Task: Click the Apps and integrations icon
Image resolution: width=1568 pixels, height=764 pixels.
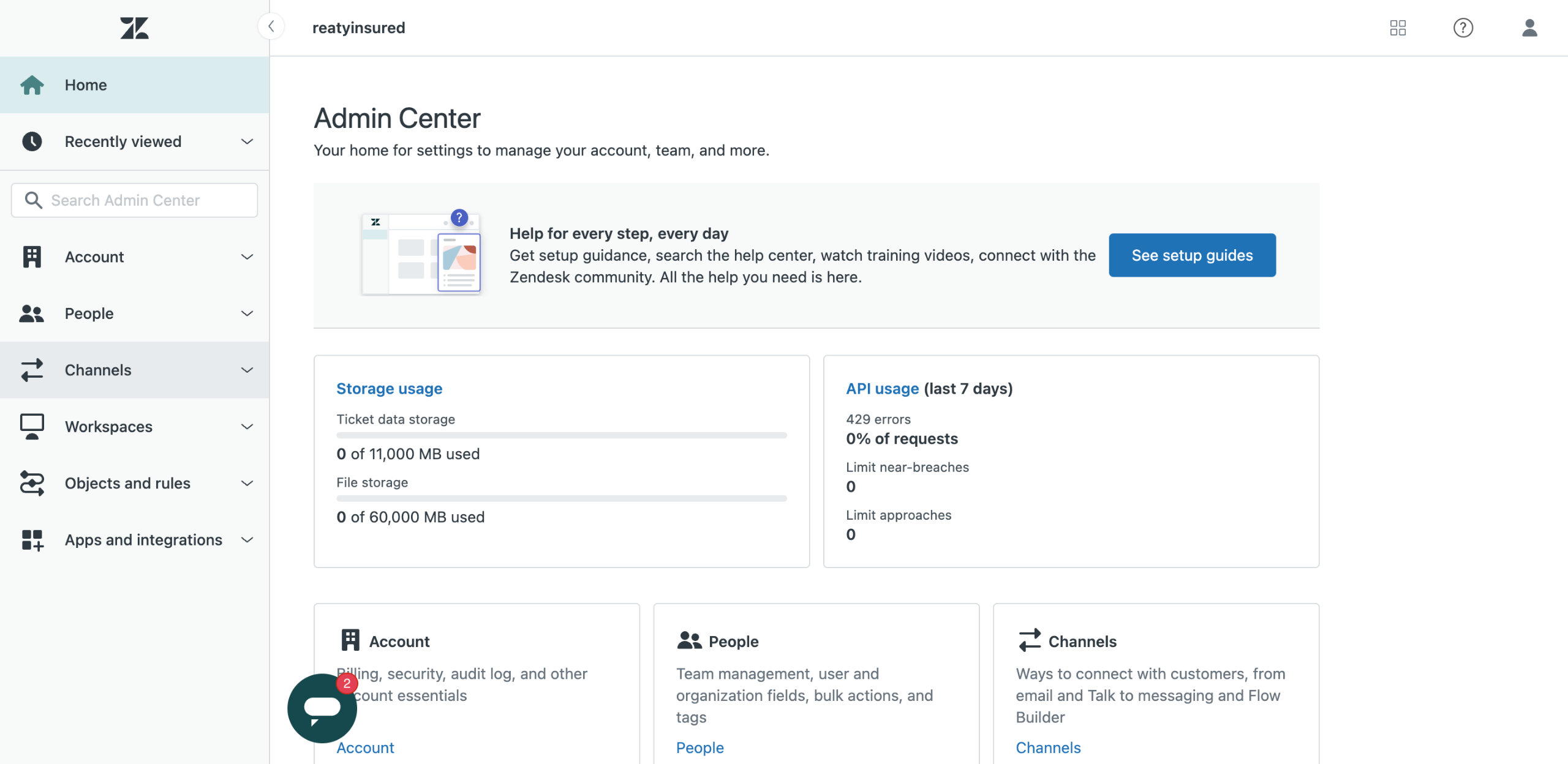Action: click(x=32, y=540)
